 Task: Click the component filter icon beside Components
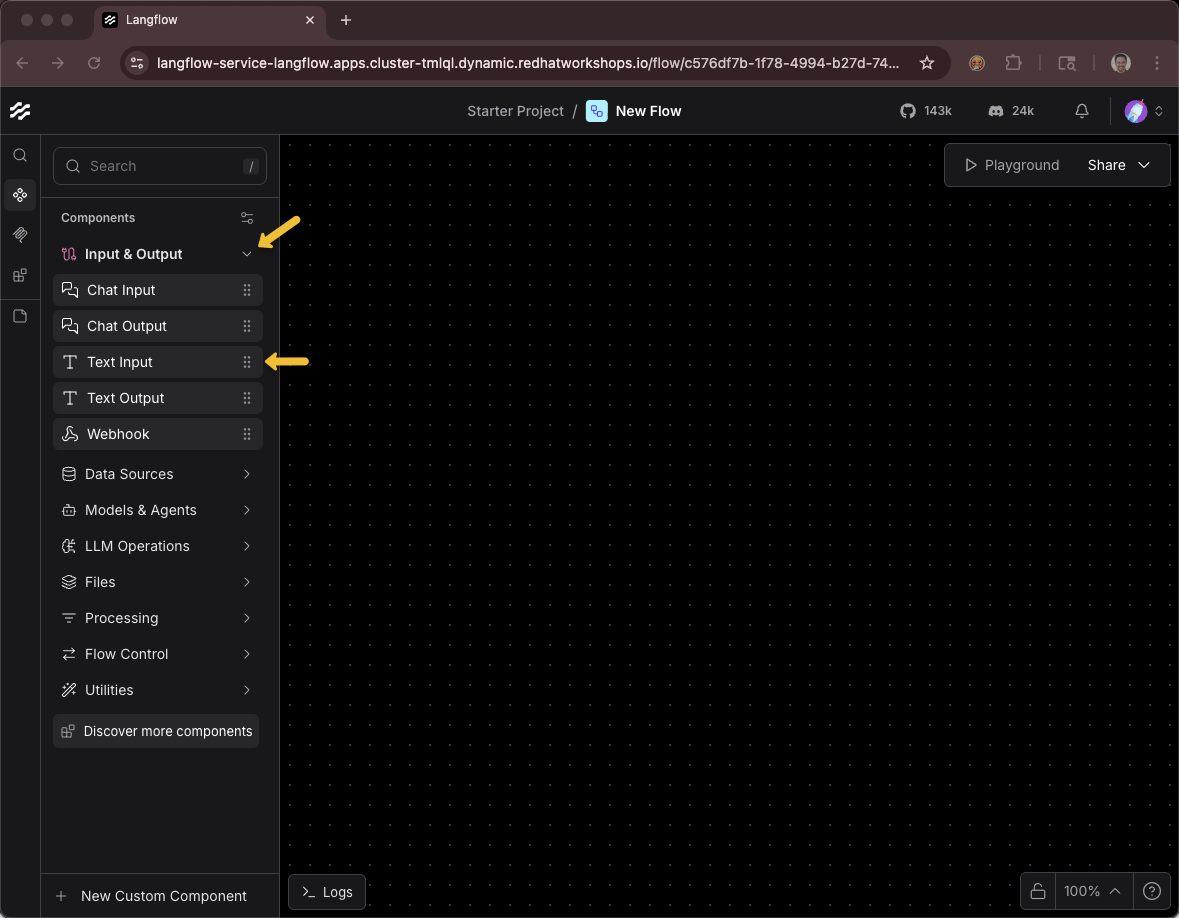pos(247,217)
